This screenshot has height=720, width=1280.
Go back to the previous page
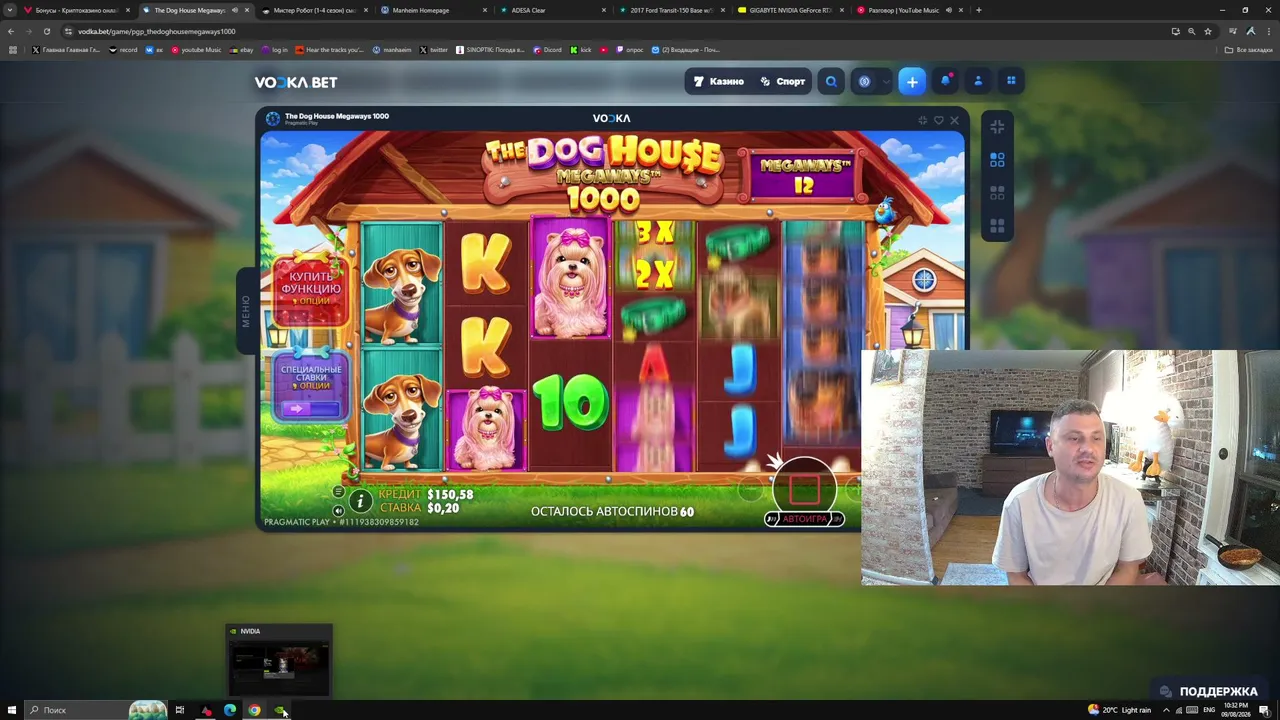pos(11,31)
